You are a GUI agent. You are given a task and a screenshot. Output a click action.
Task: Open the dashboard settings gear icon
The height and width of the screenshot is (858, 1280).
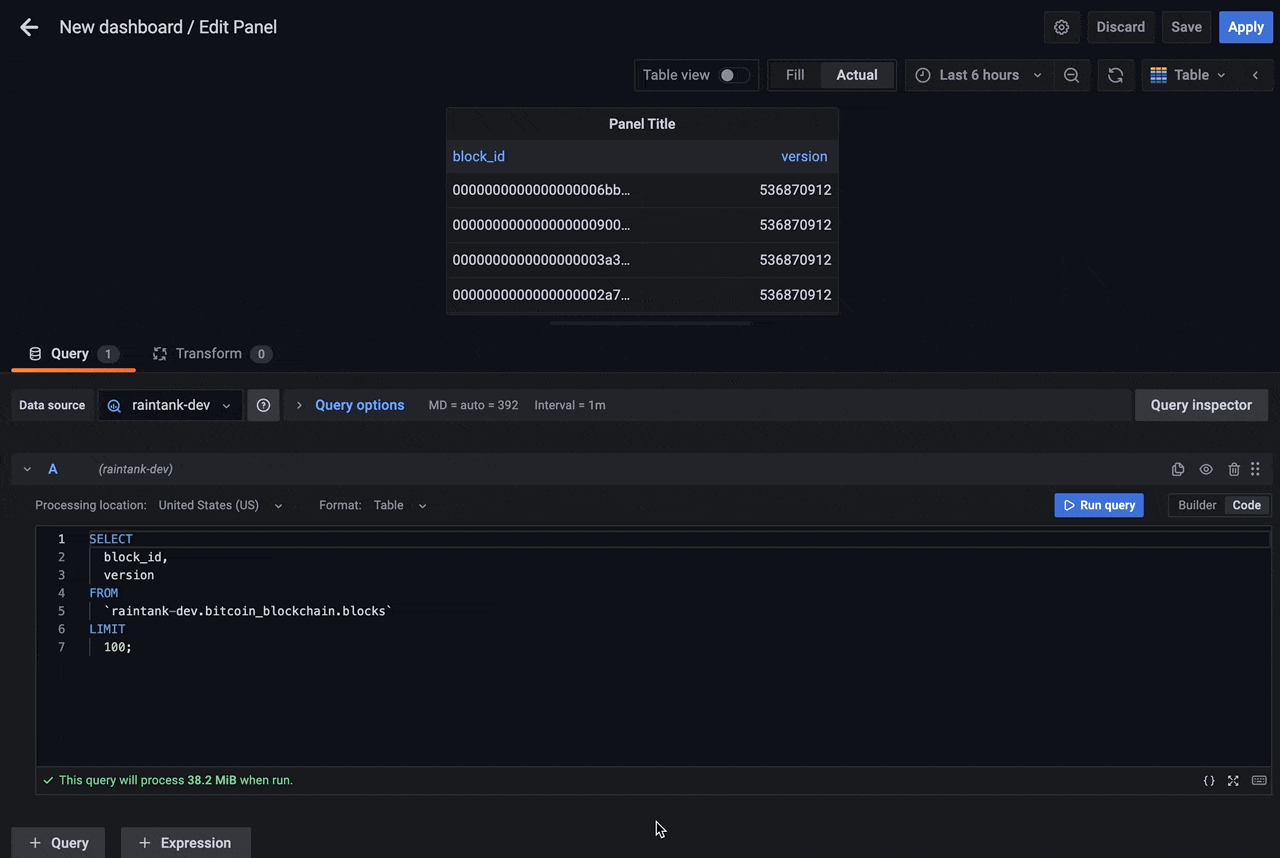tap(1062, 27)
